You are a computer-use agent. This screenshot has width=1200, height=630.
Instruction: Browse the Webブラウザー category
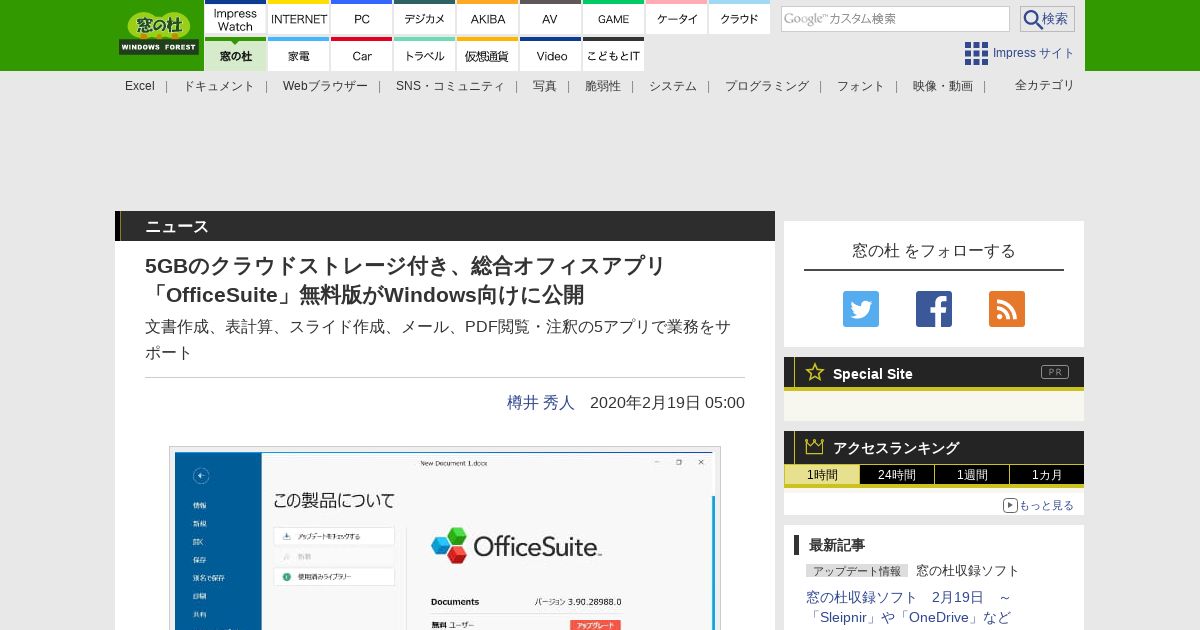tap(325, 86)
